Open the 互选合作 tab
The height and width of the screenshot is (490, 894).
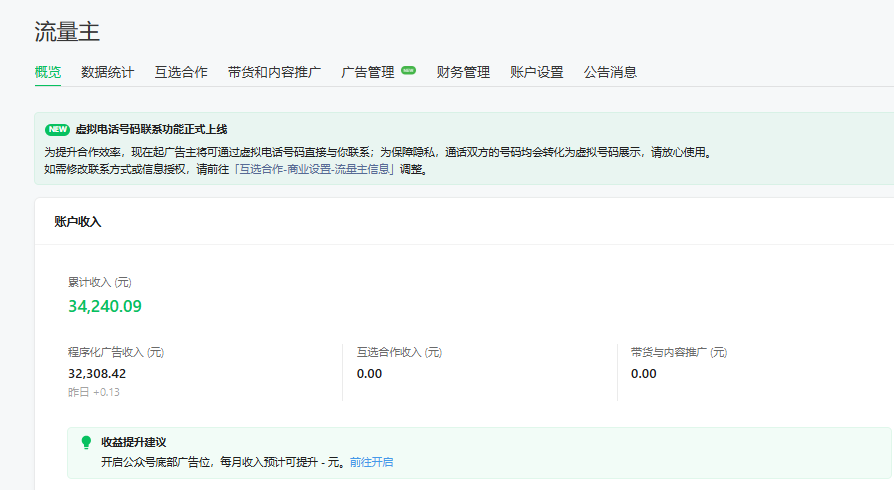coord(181,72)
